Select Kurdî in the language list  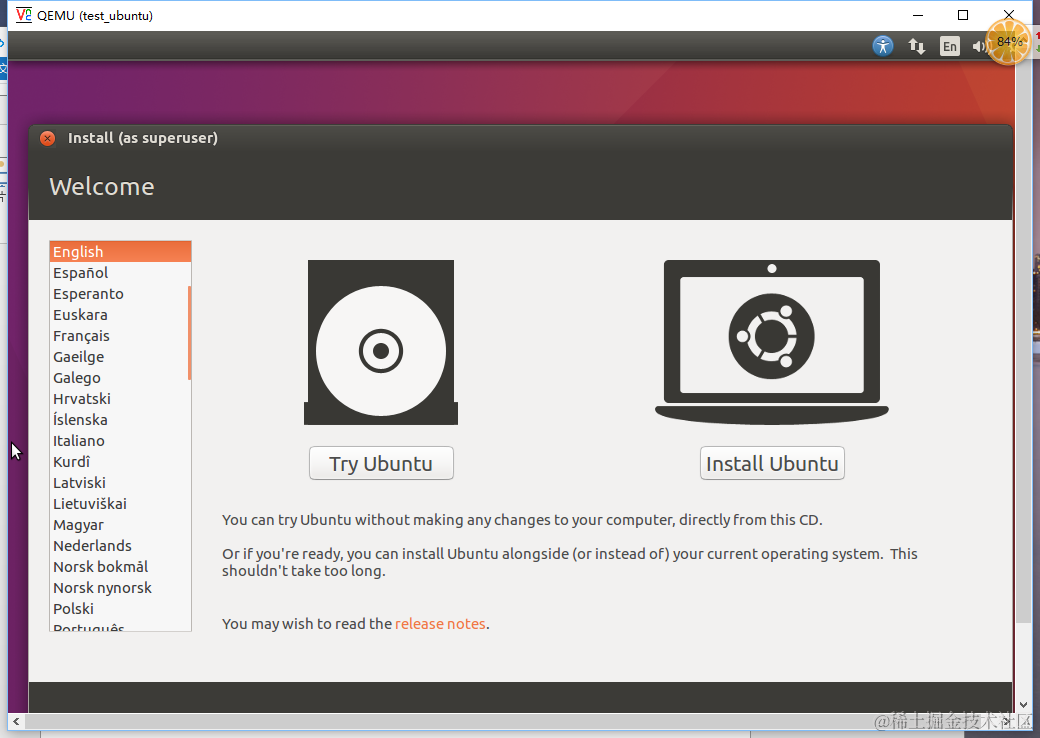tap(120, 462)
